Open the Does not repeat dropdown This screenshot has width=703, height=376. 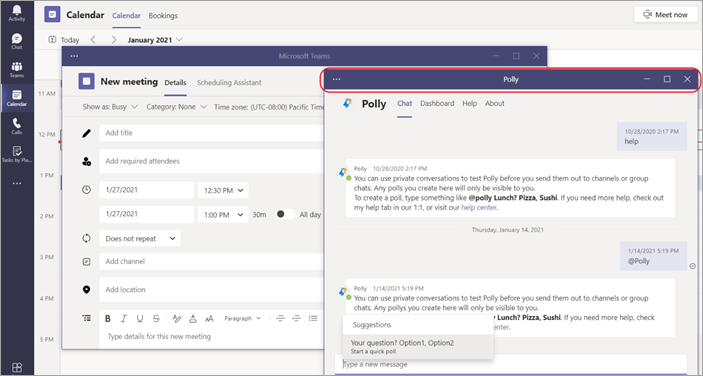tap(140, 238)
